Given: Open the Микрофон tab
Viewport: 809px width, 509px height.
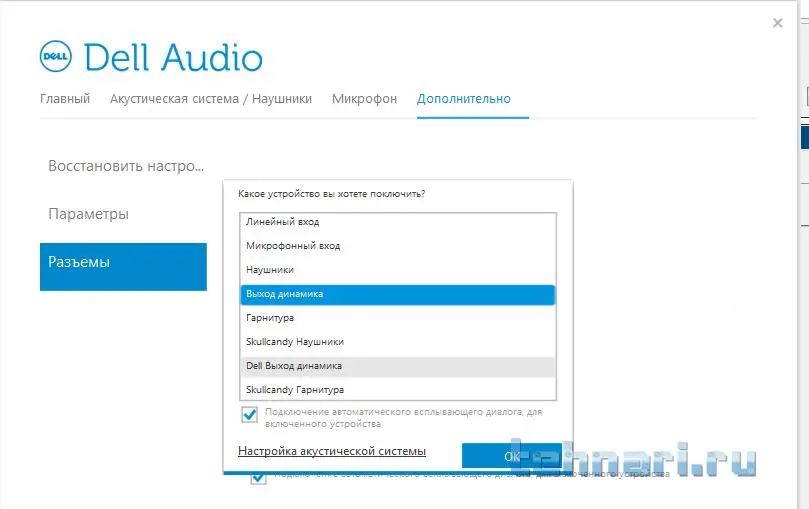Looking at the screenshot, I should (364, 98).
